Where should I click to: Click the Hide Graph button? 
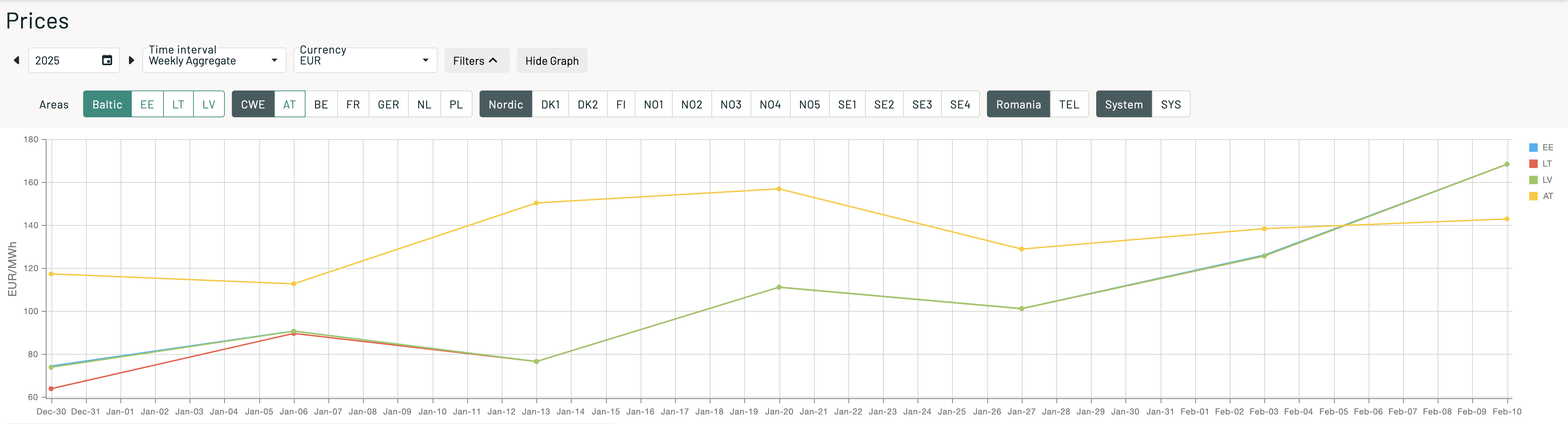tap(551, 61)
